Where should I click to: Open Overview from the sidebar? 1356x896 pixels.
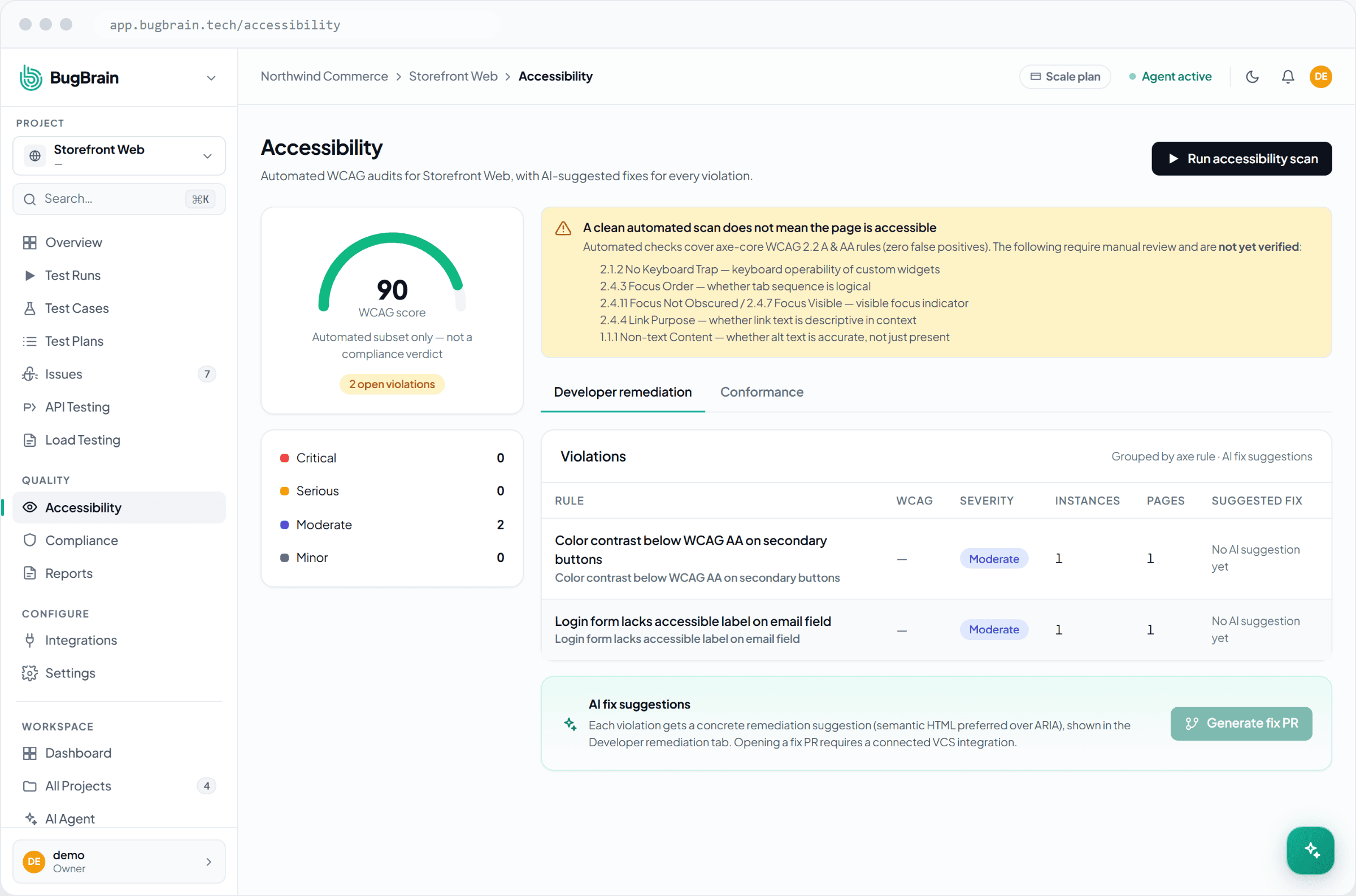coord(119,242)
